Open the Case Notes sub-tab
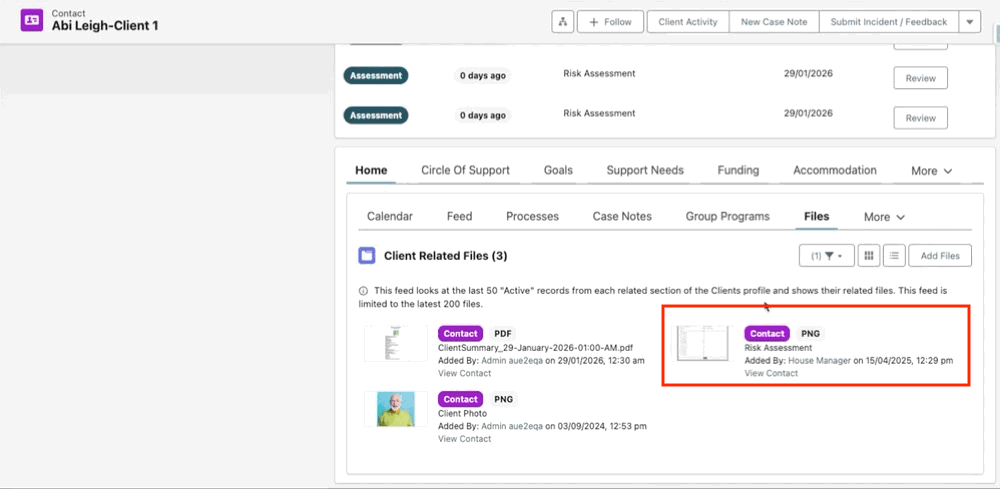The width and height of the screenshot is (1000, 489). pos(622,216)
